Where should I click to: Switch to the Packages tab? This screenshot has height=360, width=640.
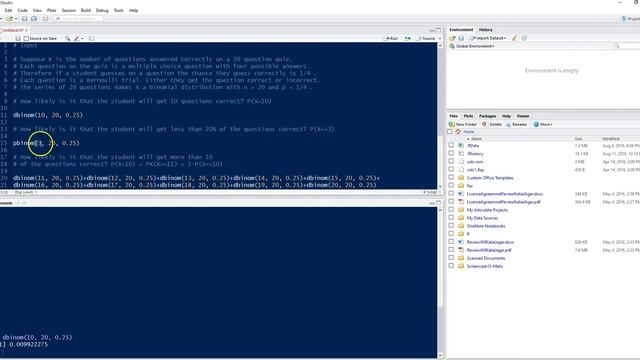(x=487, y=116)
